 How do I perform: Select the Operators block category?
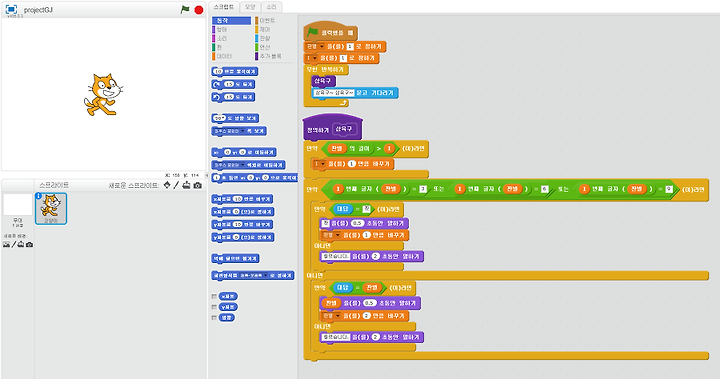pyautogui.click(x=274, y=47)
